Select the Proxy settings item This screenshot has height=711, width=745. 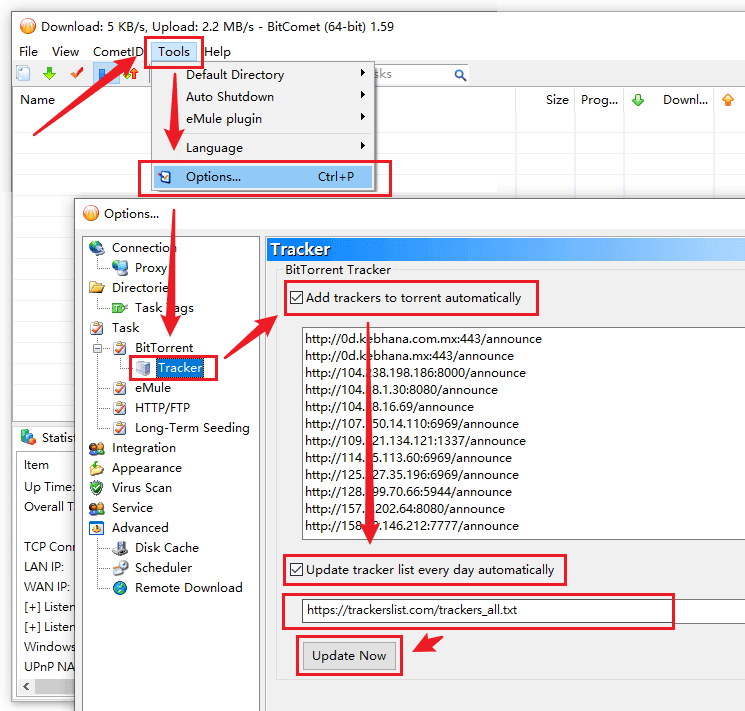(150, 268)
